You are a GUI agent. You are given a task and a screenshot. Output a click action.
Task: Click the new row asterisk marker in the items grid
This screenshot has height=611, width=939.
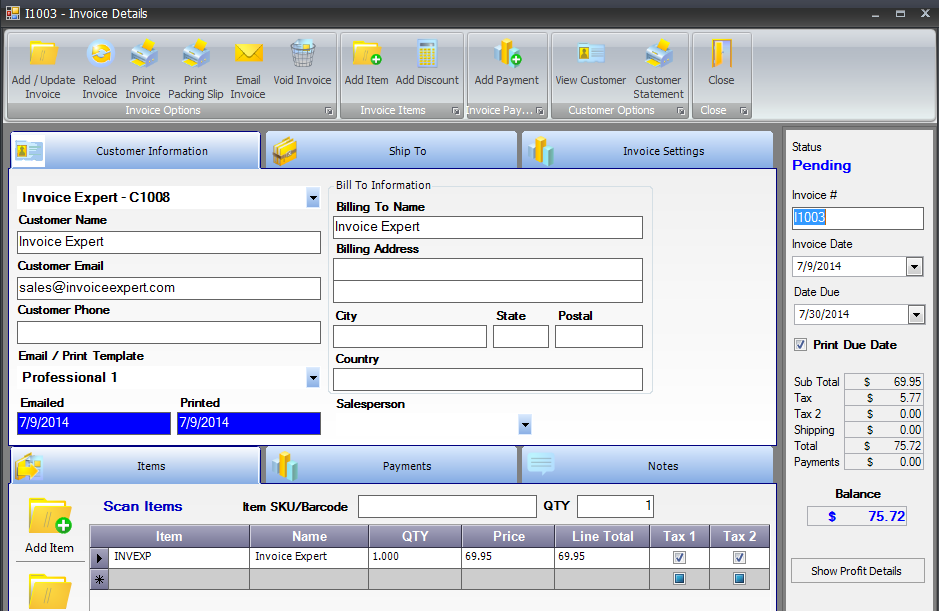pos(99,579)
